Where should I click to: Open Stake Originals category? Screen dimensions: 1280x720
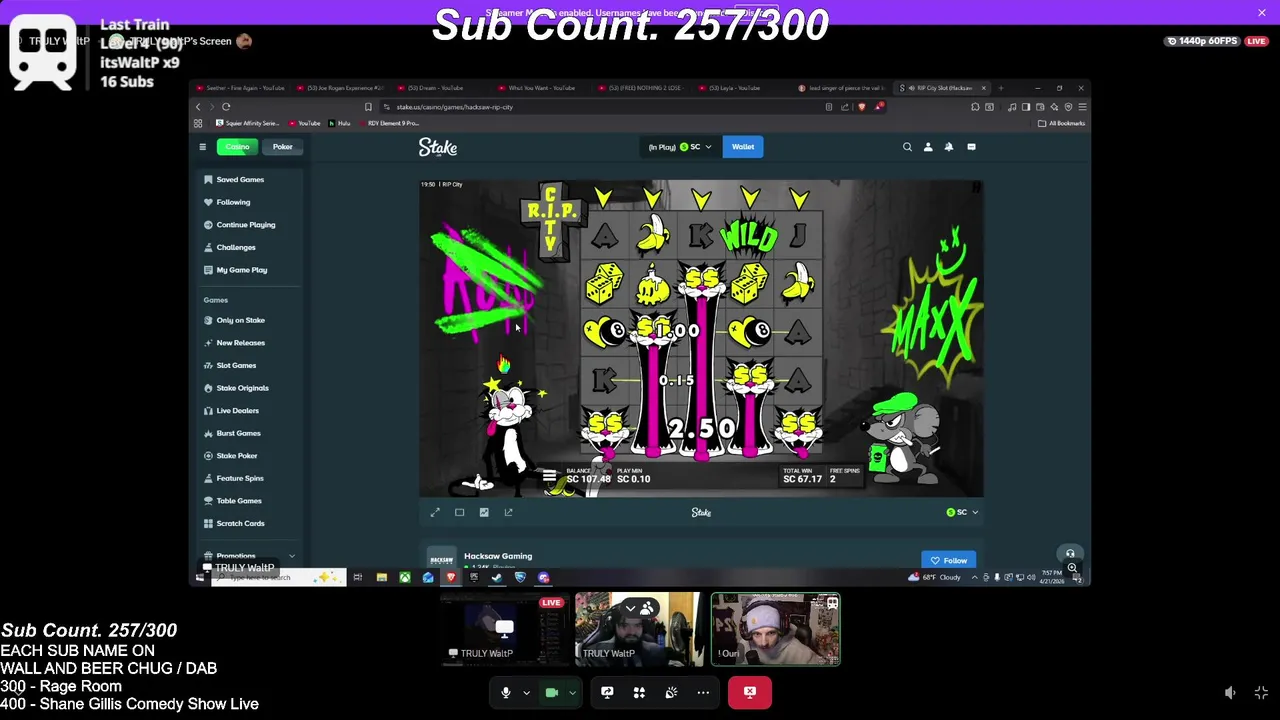point(242,388)
